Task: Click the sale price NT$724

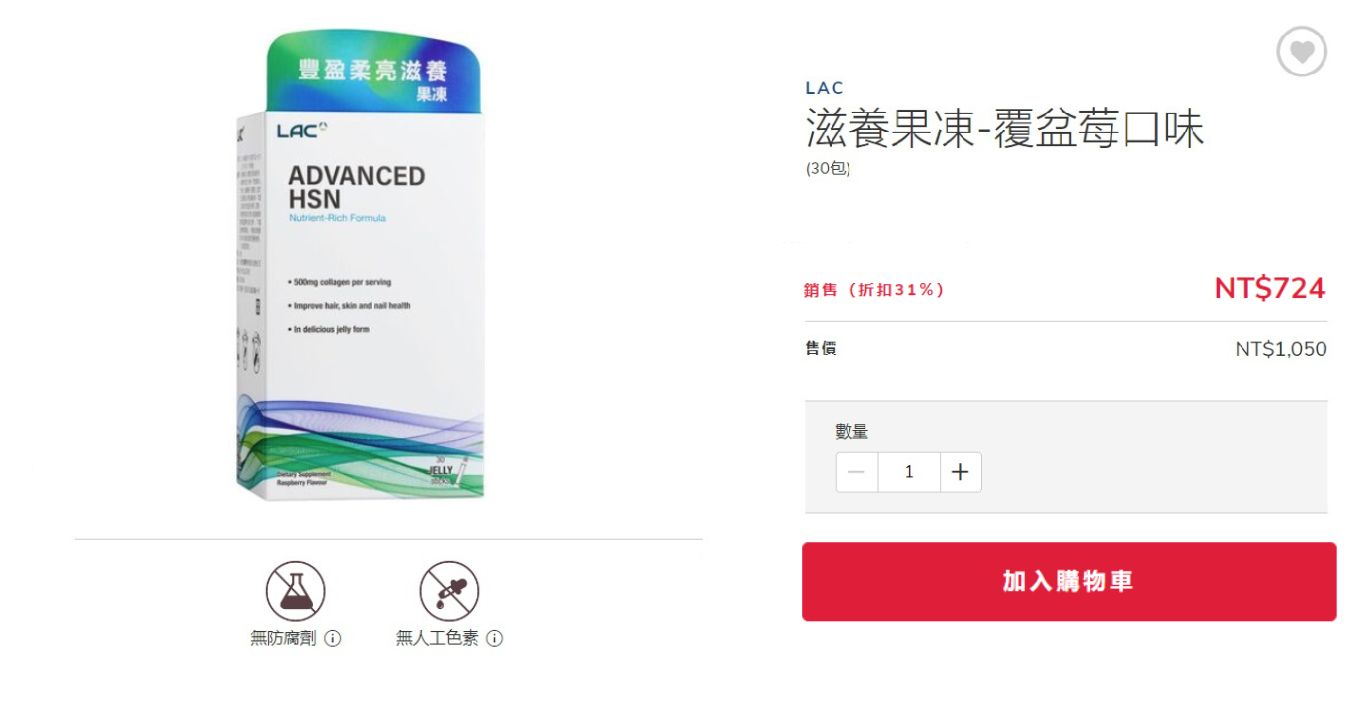Action: [1270, 289]
